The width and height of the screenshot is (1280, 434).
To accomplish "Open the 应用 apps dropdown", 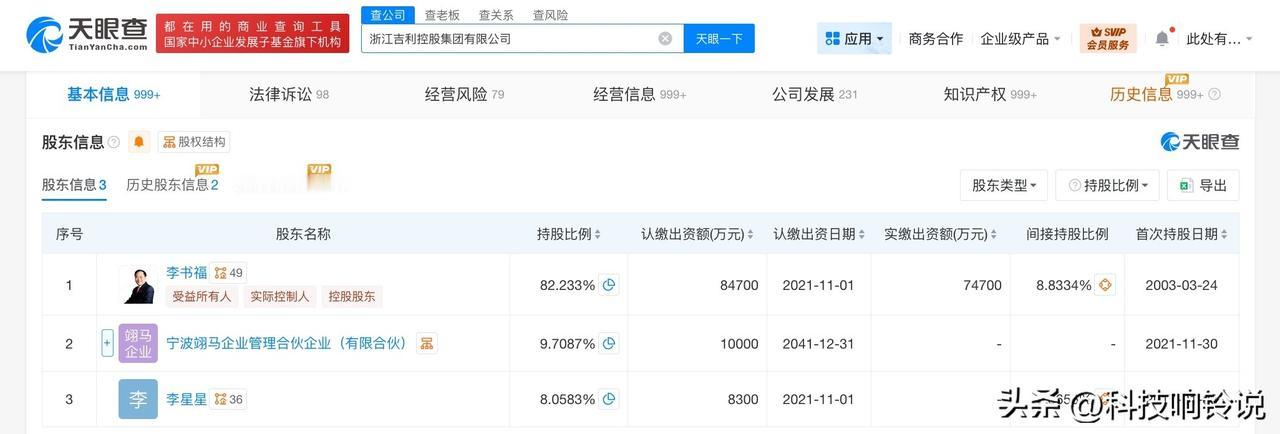I will 855,39.
